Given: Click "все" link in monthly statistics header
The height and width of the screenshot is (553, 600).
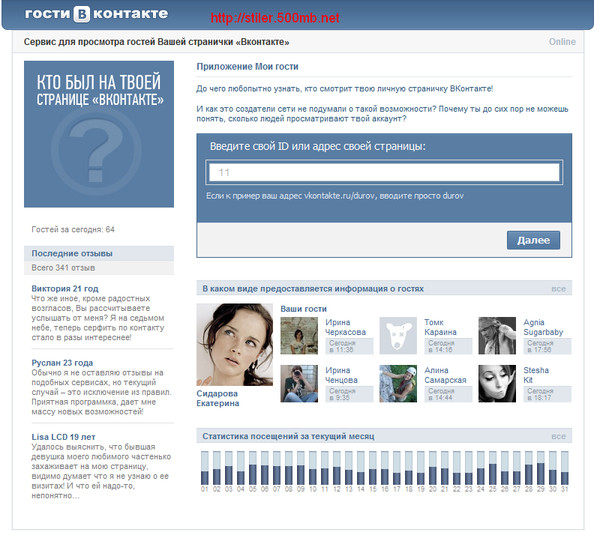Looking at the screenshot, I should click(x=558, y=436).
